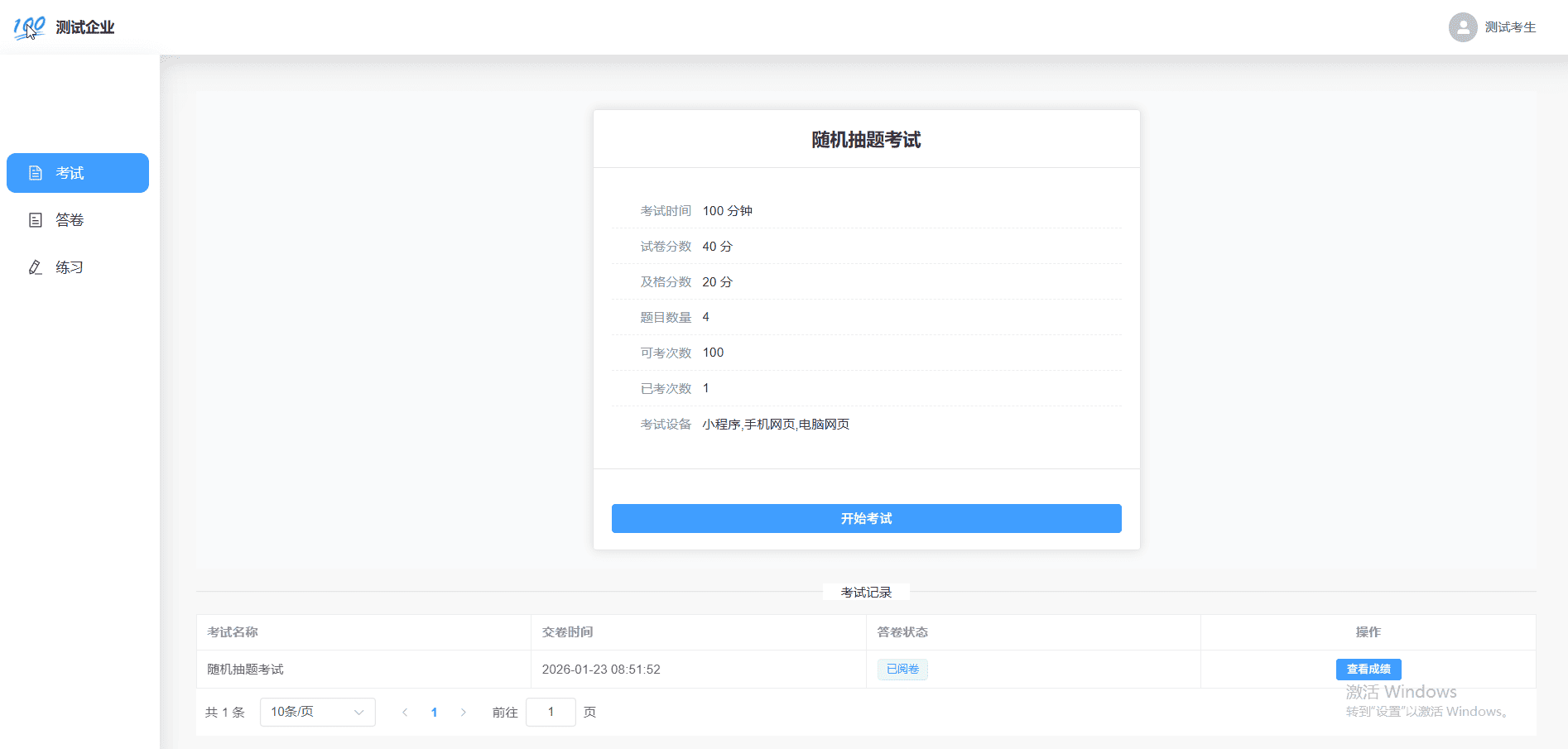Screen dimensions: 1568x749
Task: Select the 考试名称 column header
Action: (232, 631)
